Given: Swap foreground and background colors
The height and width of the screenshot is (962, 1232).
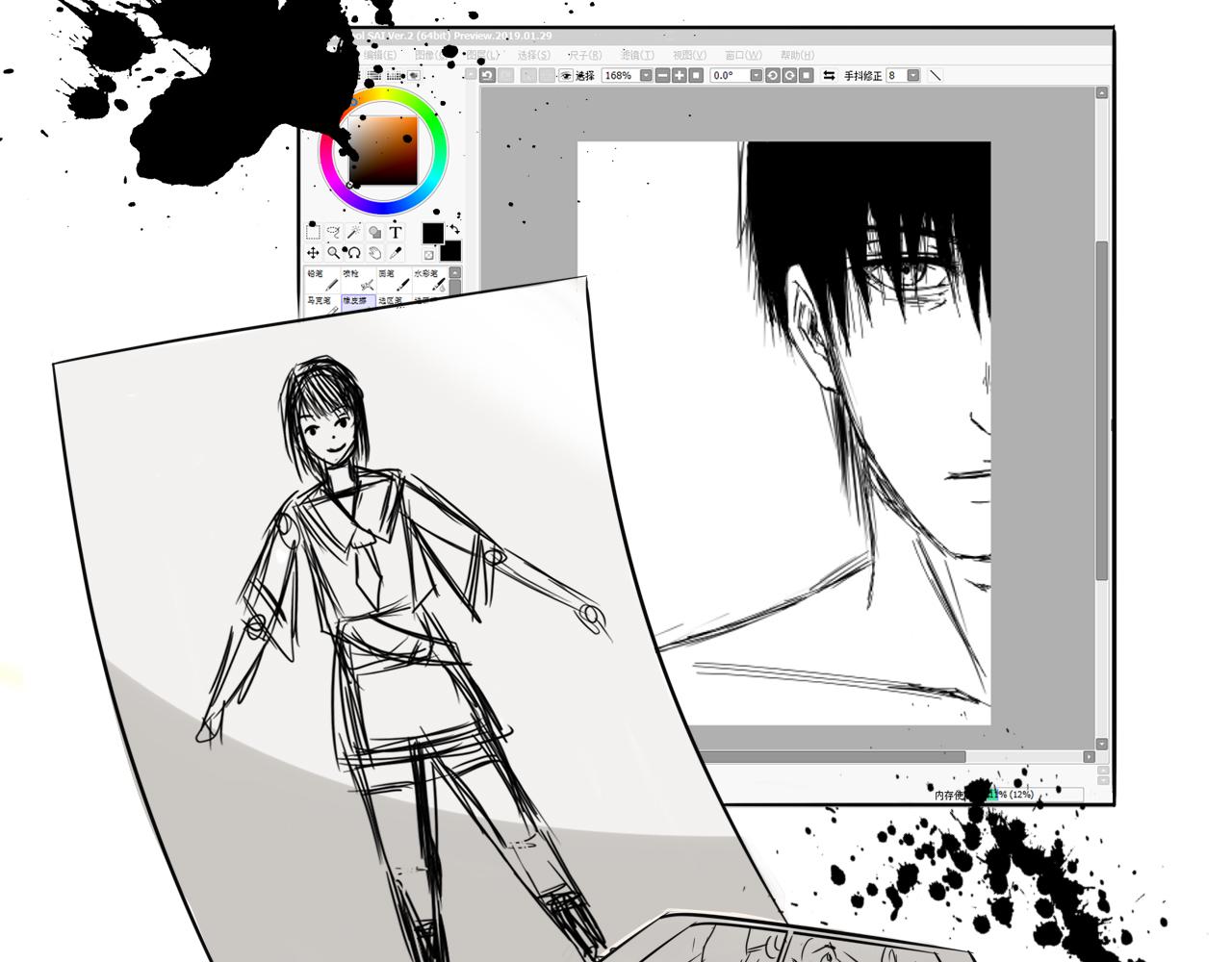Looking at the screenshot, I should tap(454, 229).
